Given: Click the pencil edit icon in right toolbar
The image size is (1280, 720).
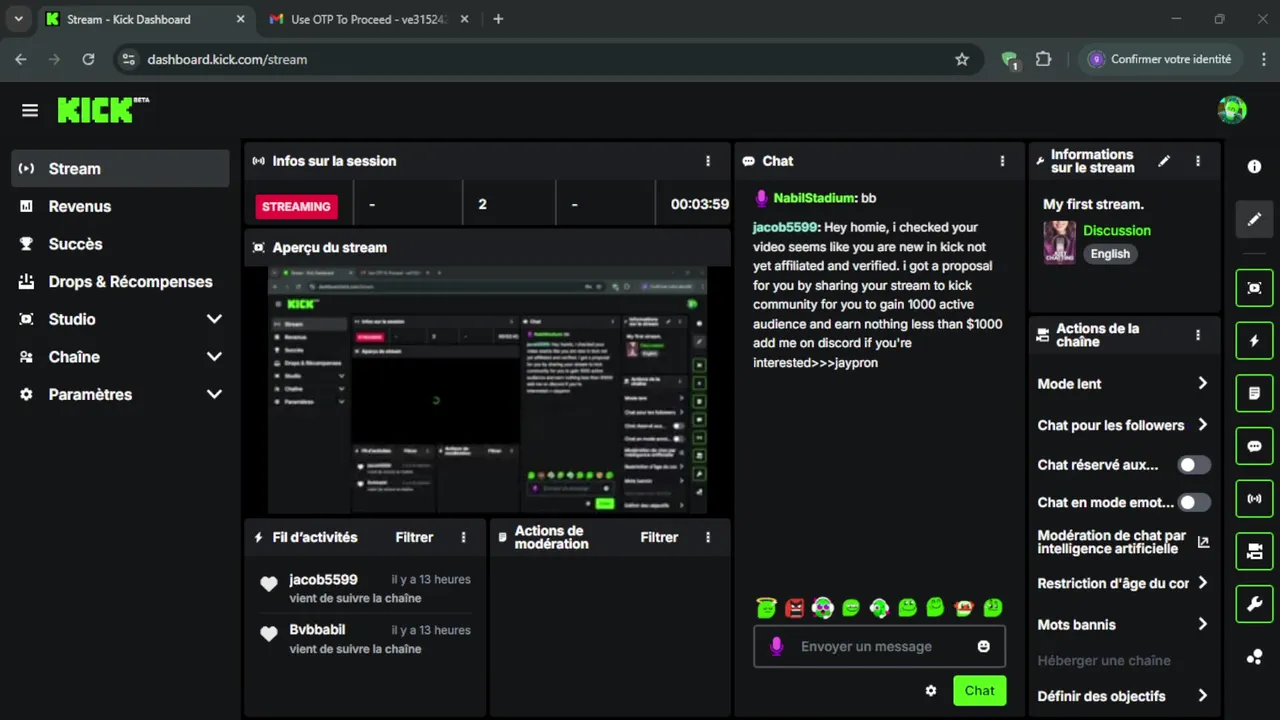Looking at the screenshot, I should (1255, 219).
